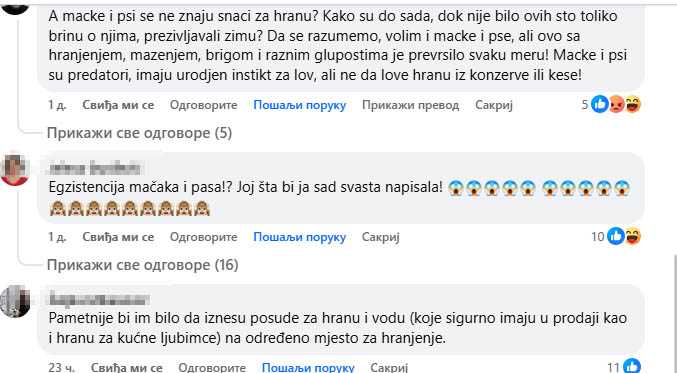Image resolution: width=677 pixels, height=373 pixels.
Task: Click Пошаљи поруку under the Pametnije comment
Action: 308,367
